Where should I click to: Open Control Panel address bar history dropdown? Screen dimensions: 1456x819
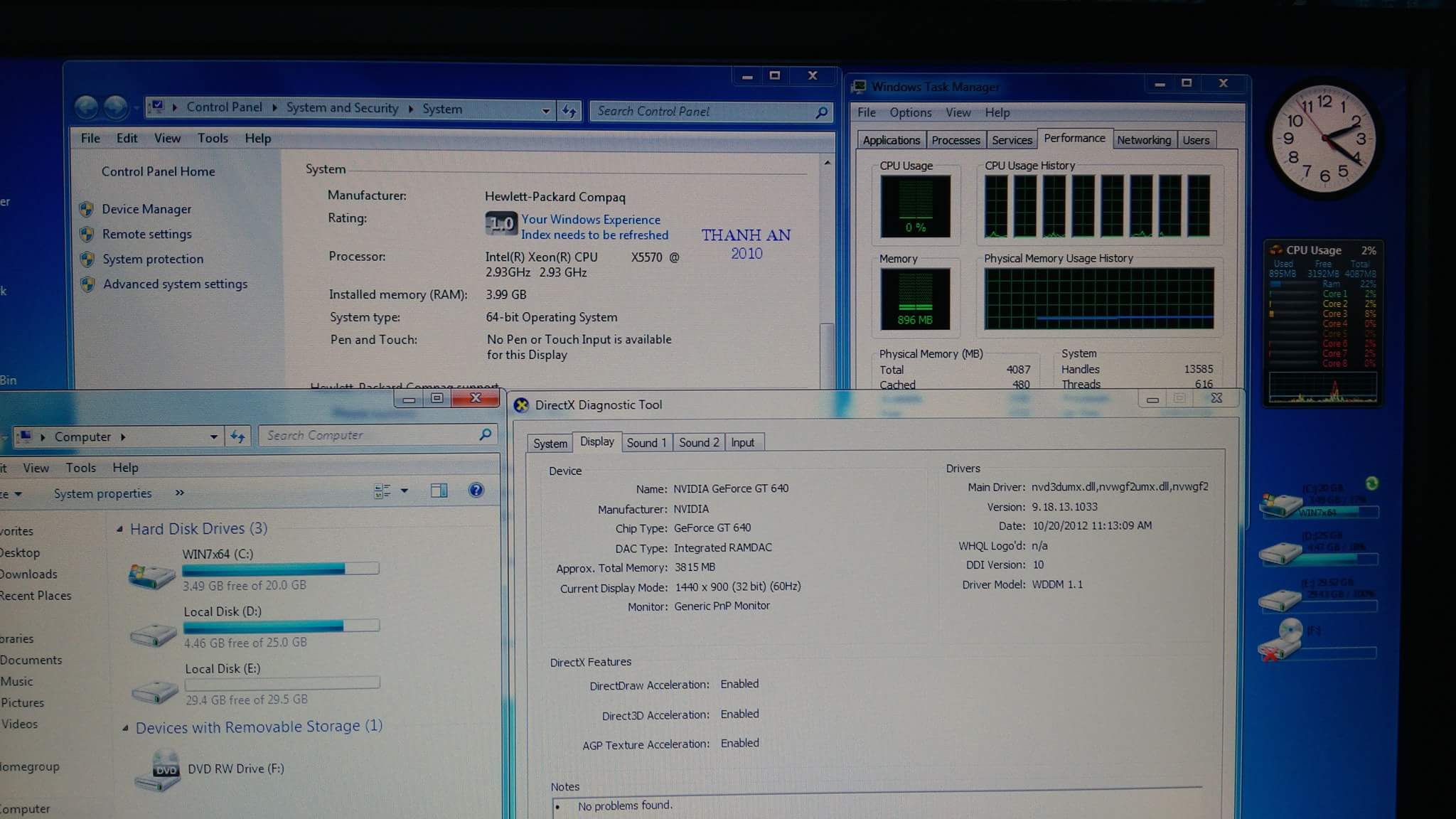pos(545,111)
